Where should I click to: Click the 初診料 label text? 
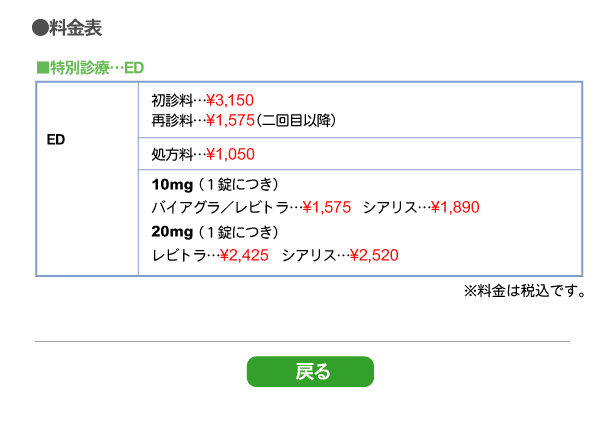coord(172,100)
